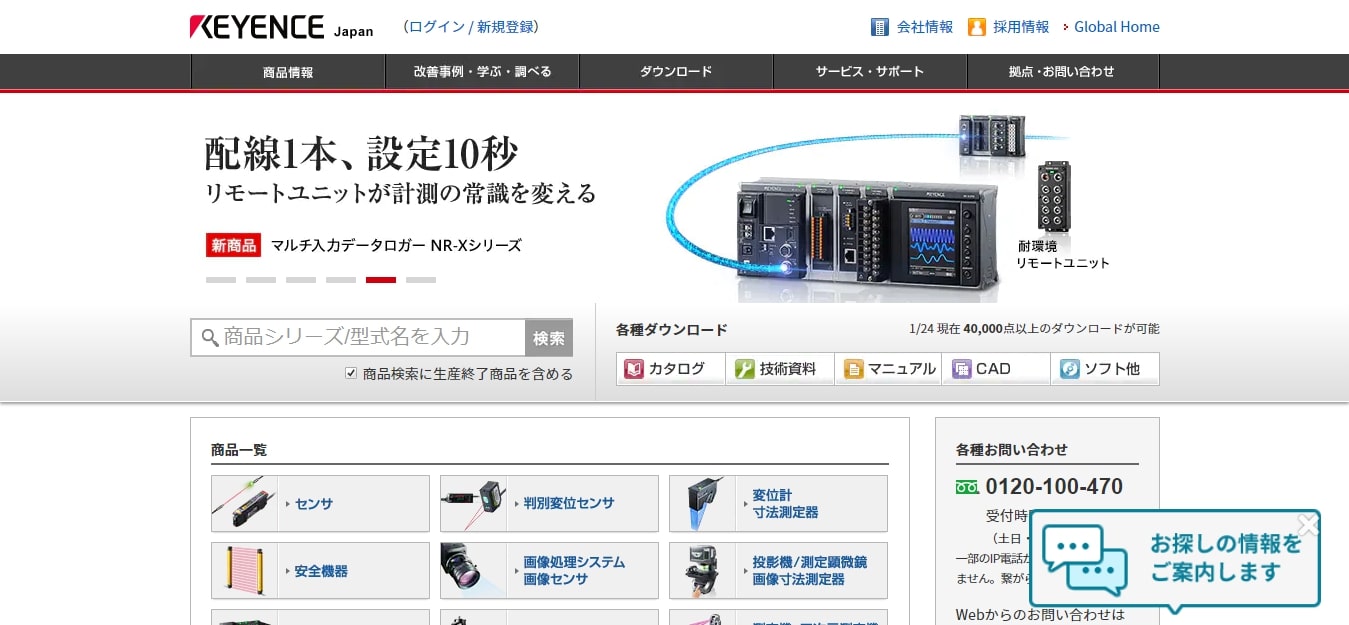The width and height of the screenshot is (1349, 625).
Task: Click the free-dial icon by 0120-100-470
Action: coord(966,487)
